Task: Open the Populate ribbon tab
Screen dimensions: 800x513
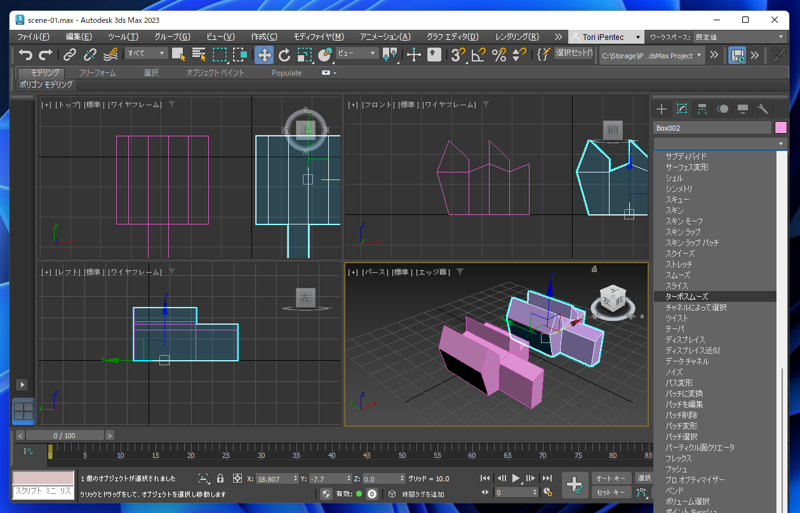Action: click(x=286, y=72)
